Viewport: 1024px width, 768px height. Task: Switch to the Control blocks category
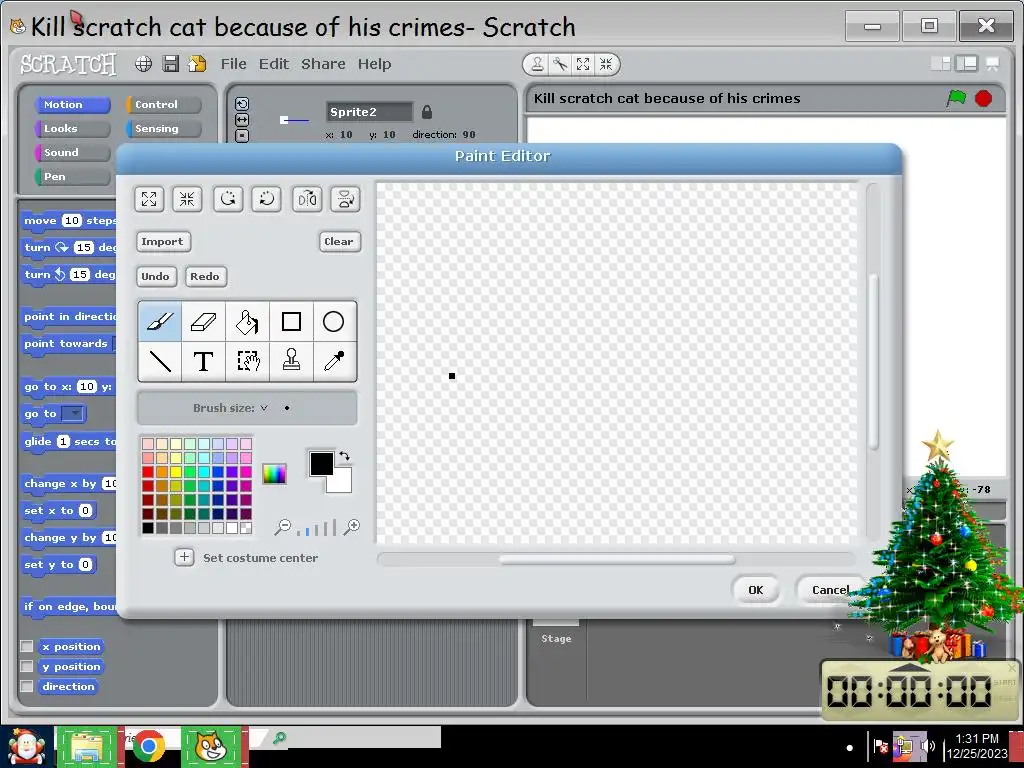coord(163,104)
